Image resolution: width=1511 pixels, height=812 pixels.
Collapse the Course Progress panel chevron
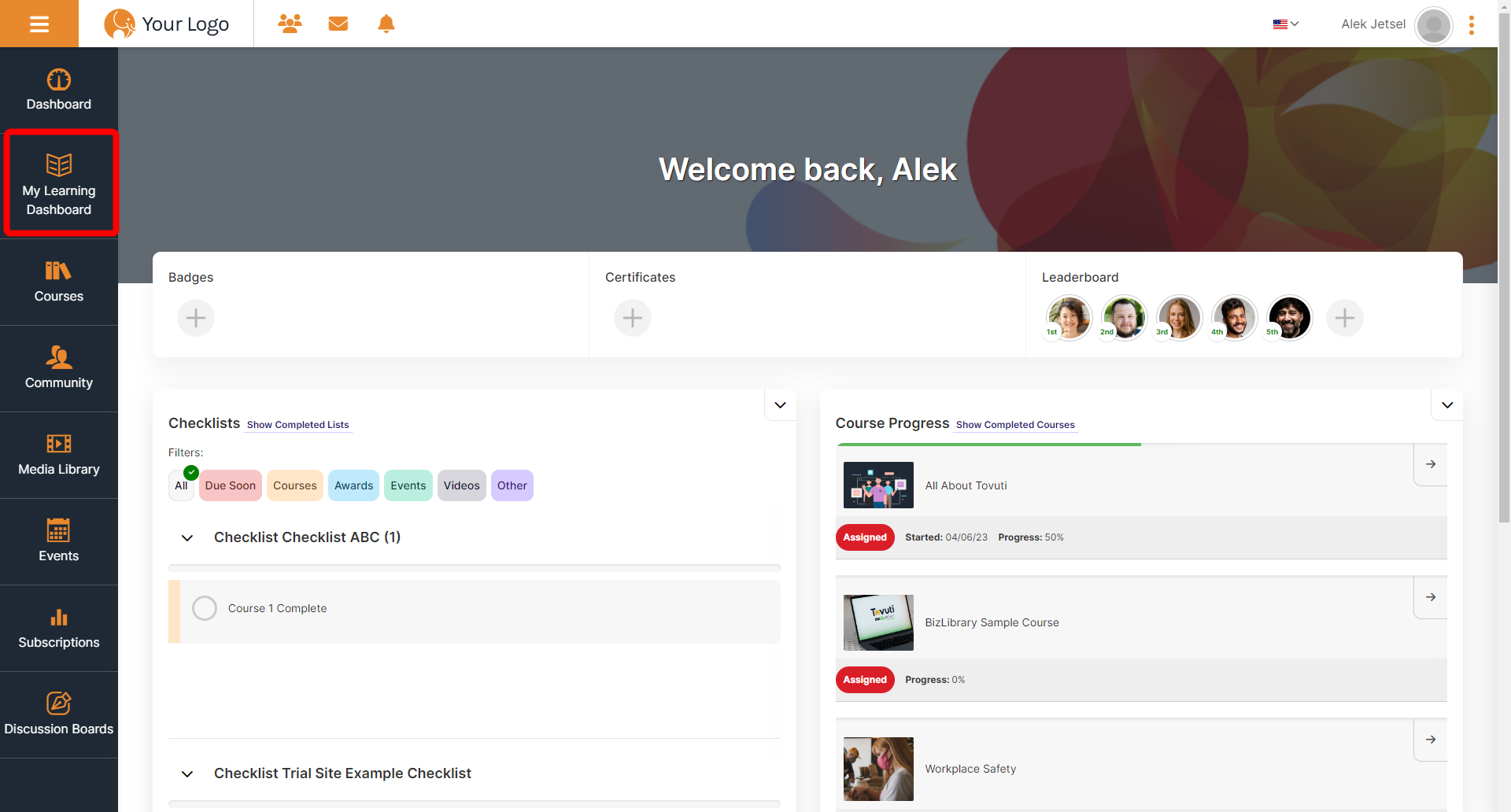click(1447, 405)
